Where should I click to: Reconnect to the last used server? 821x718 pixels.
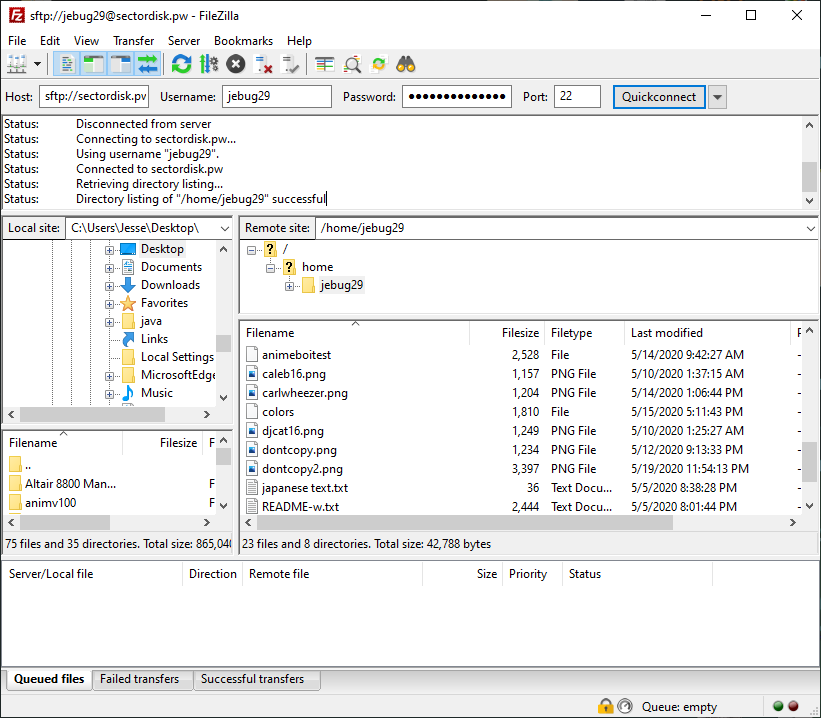tap(290, 64)
